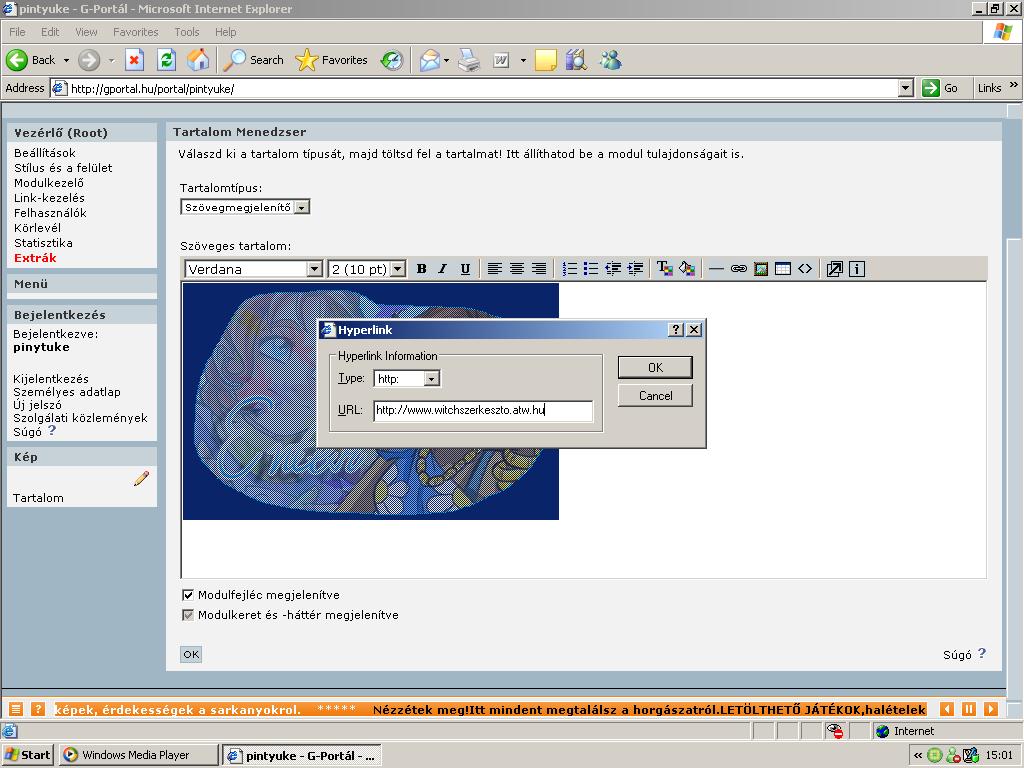This screenshot has width=1024, height=768.
Task: Click the background fill color icon
Action: click(687, 269)
